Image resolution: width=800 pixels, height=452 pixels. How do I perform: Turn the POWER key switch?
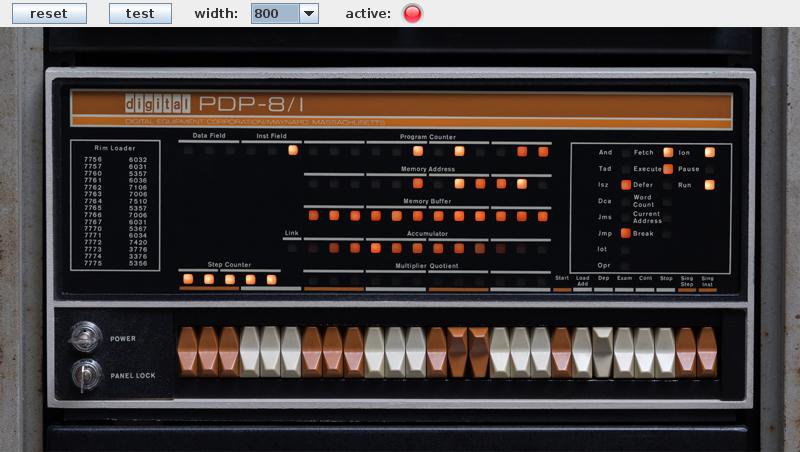85,337
